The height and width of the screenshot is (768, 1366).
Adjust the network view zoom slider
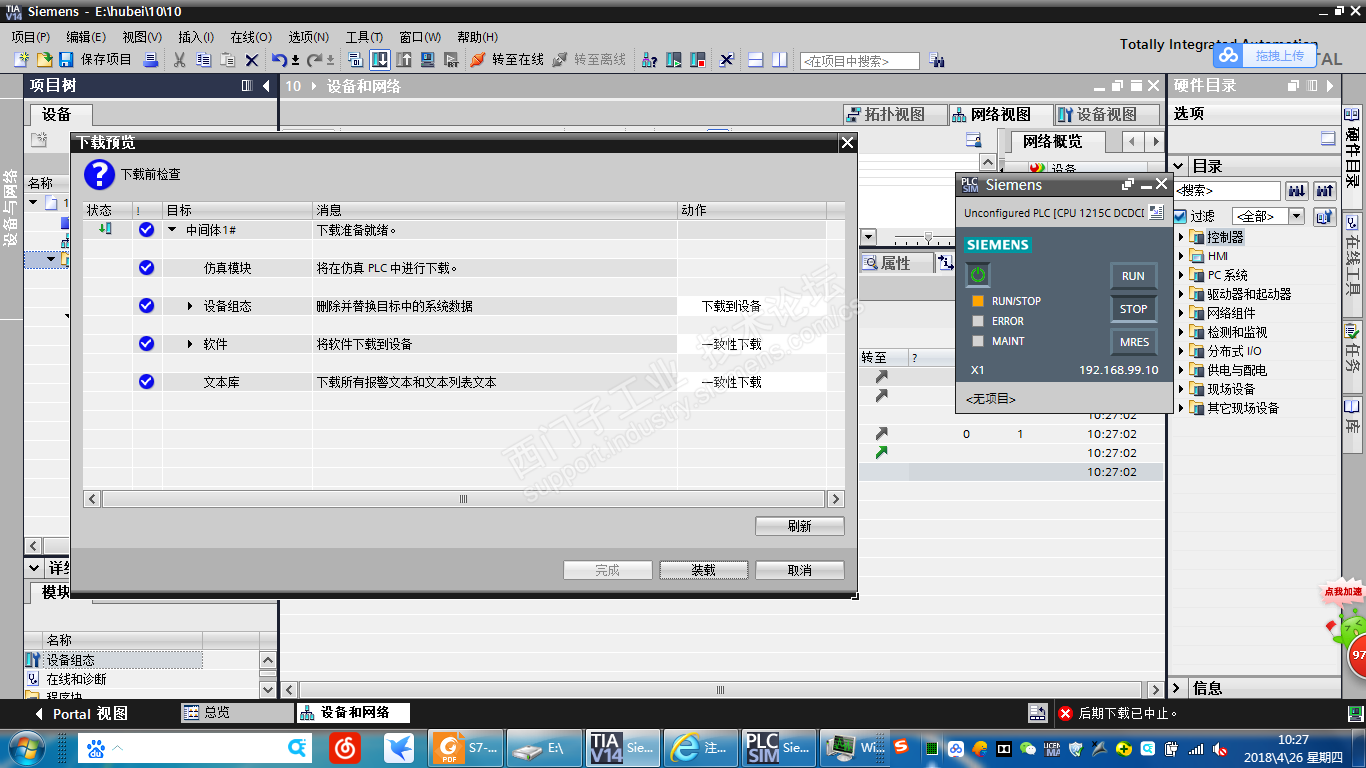tap(929, 238)
